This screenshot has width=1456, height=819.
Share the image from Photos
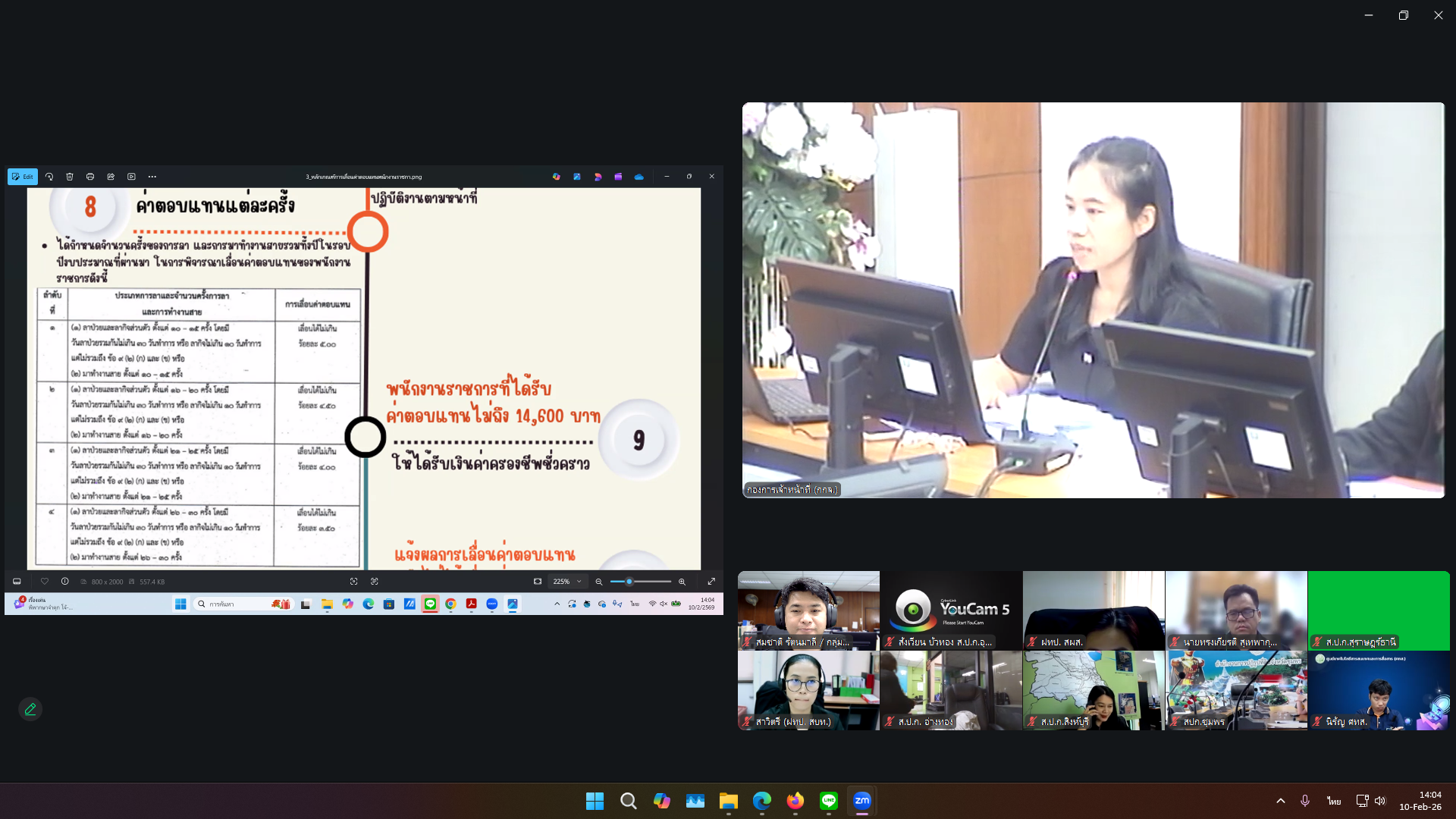[x=111, y=176]
